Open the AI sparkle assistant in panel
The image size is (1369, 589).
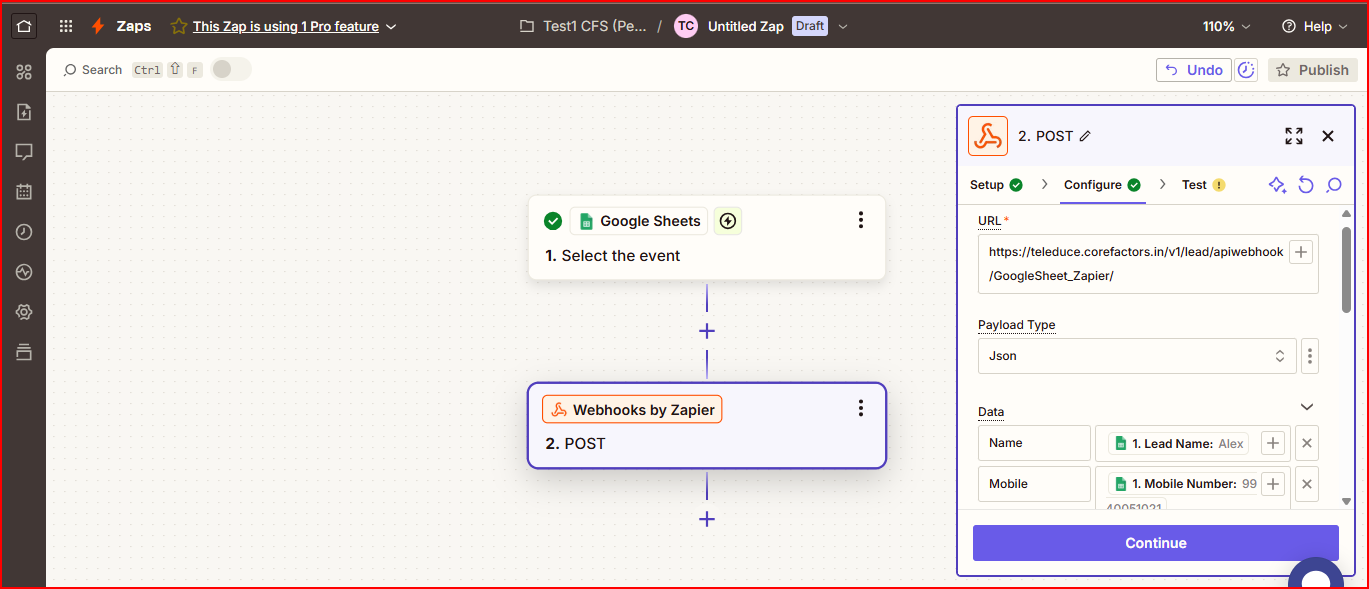tap(1277, 185)
